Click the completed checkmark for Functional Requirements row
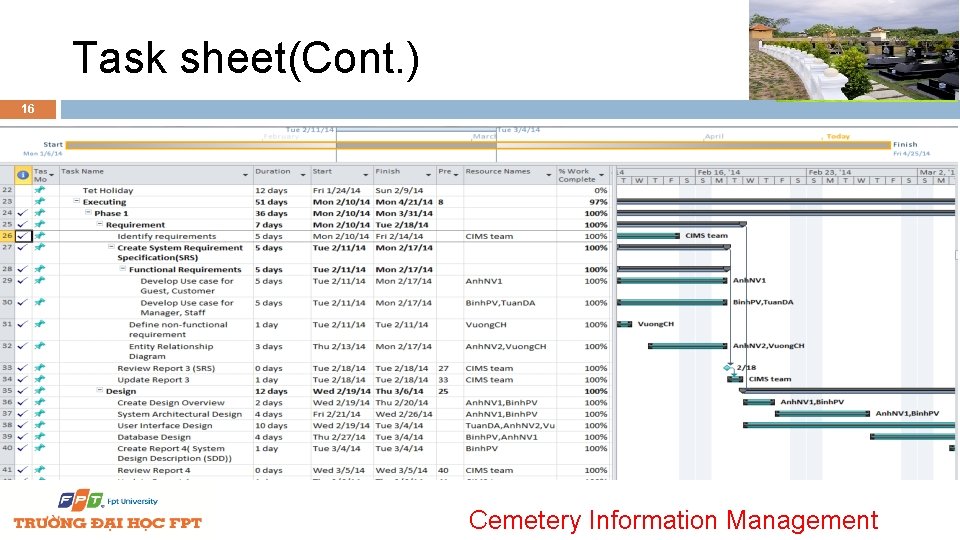The width and height of the screenshot is (960, 540). tap(23, 269)
